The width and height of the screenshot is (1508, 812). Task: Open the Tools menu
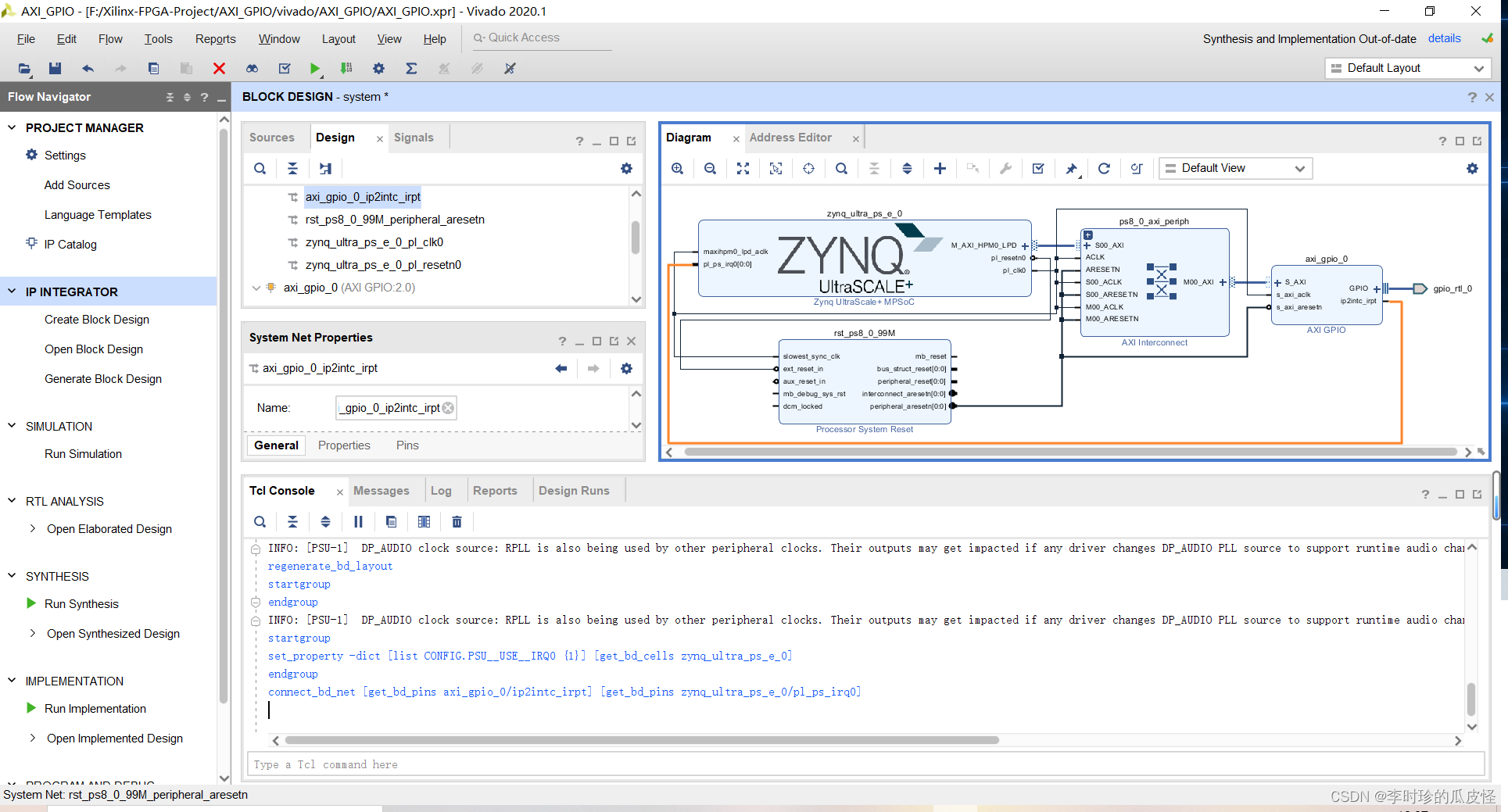coord(158,39)
